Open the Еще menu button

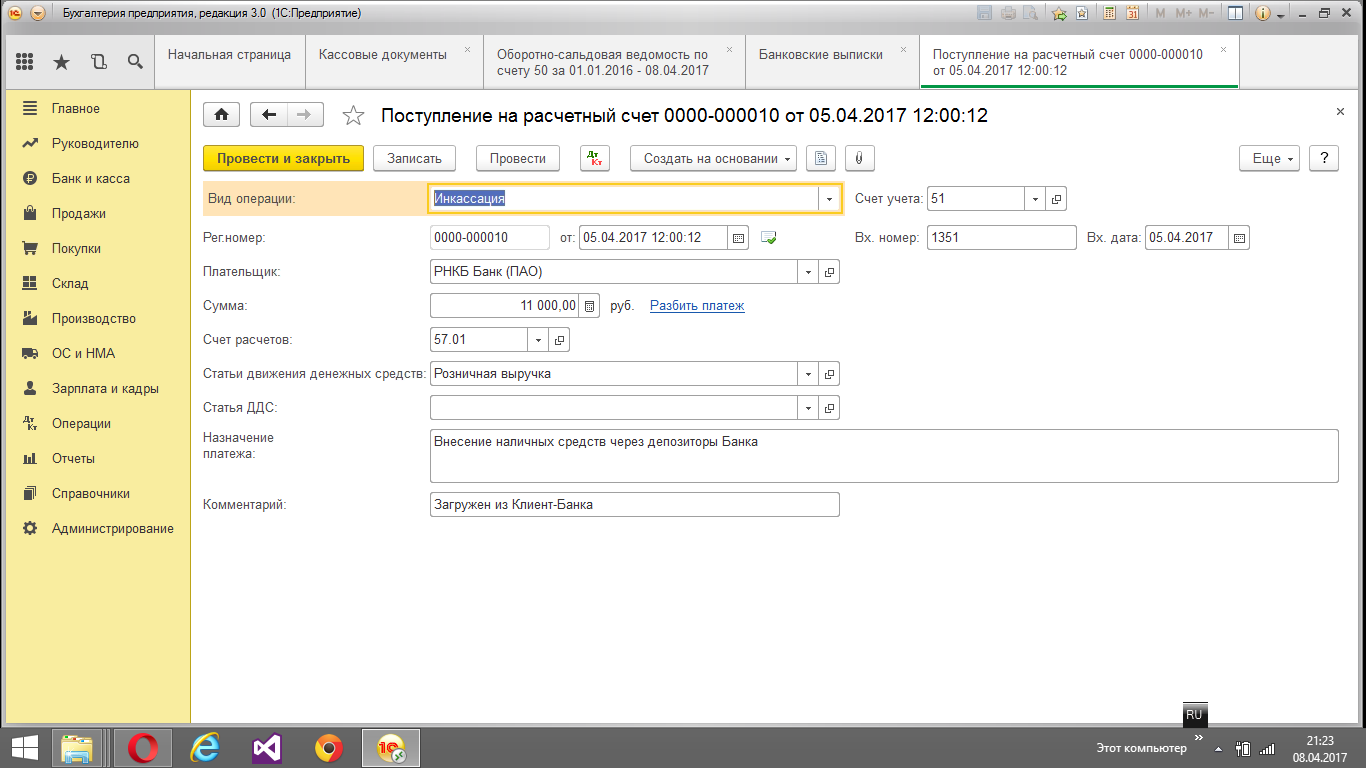click(1268, 158)
